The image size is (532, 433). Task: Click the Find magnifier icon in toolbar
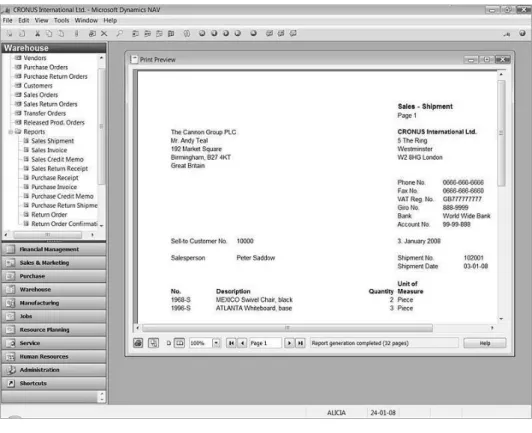click(x=119, y=34)
